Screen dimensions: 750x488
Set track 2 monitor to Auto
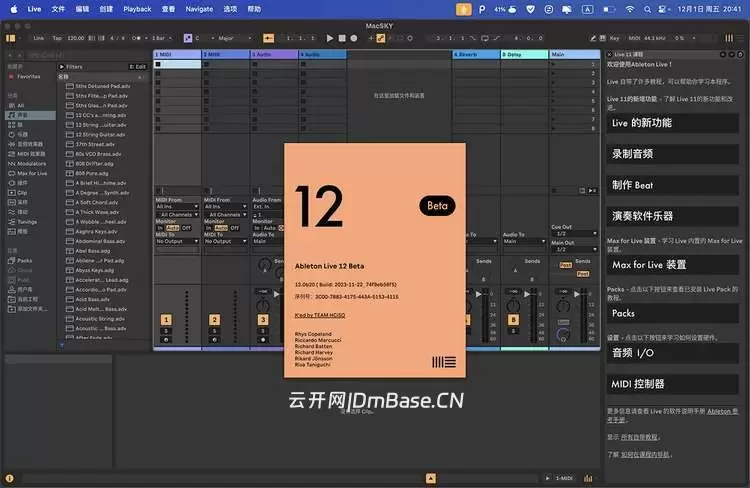click(221, 228)
